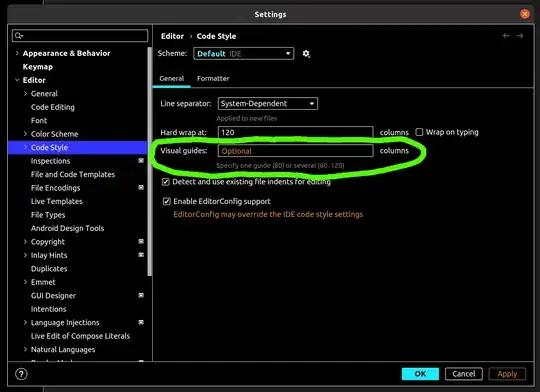Click the Cancel button
The width and height of the screenshot is (540, 392).
(464, 374)
